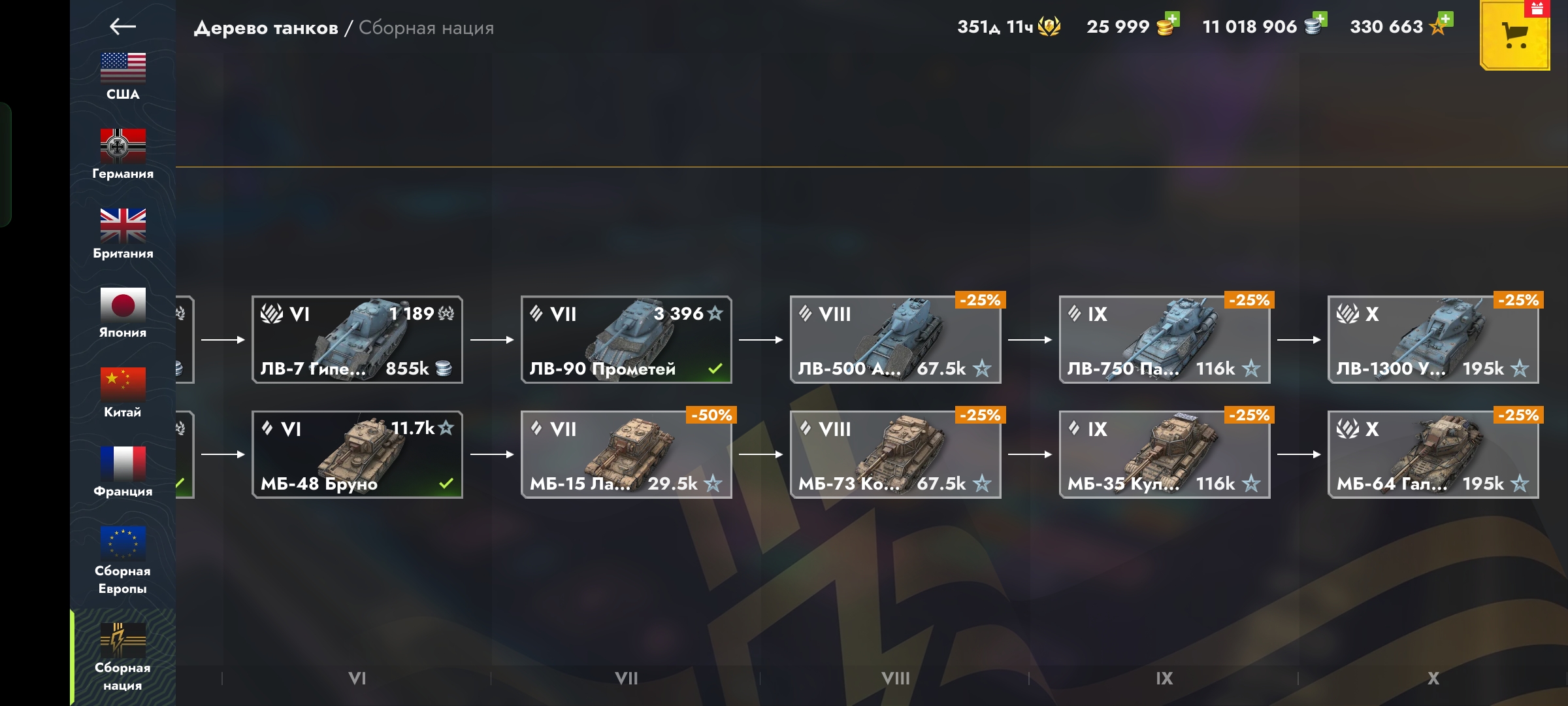Viewport: 1568px width, 706px height.
Task: Select the Германия flag nation
Action: point(123,154)
